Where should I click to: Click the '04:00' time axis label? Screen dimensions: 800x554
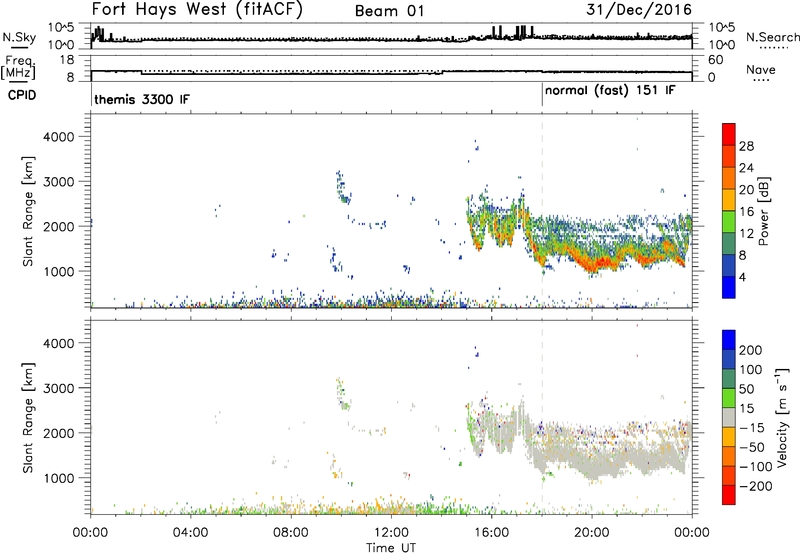(190, 533)
